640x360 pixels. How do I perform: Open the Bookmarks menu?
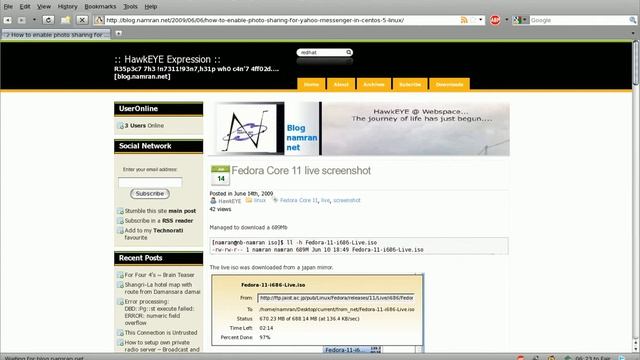pos(100,7)
